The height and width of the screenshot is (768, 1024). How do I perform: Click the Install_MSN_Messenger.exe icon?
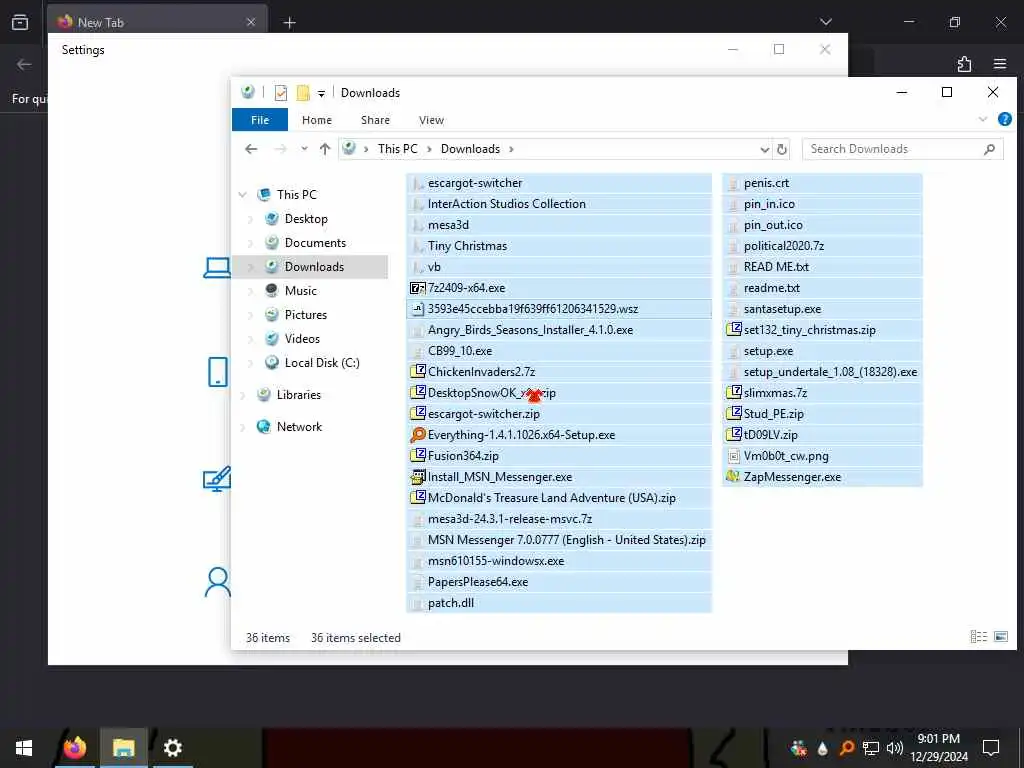pos(417,477)
